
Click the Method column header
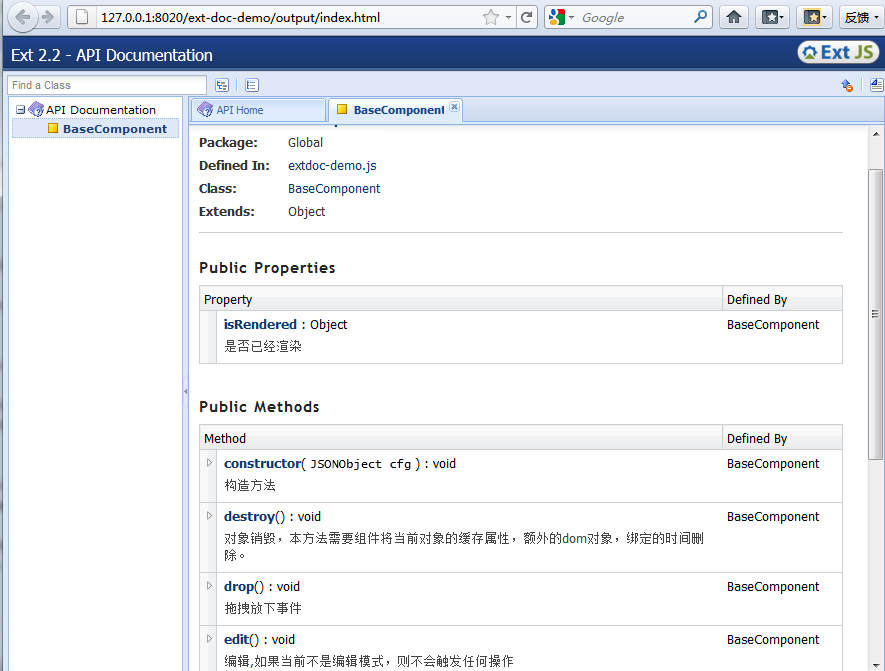[461, 438]
